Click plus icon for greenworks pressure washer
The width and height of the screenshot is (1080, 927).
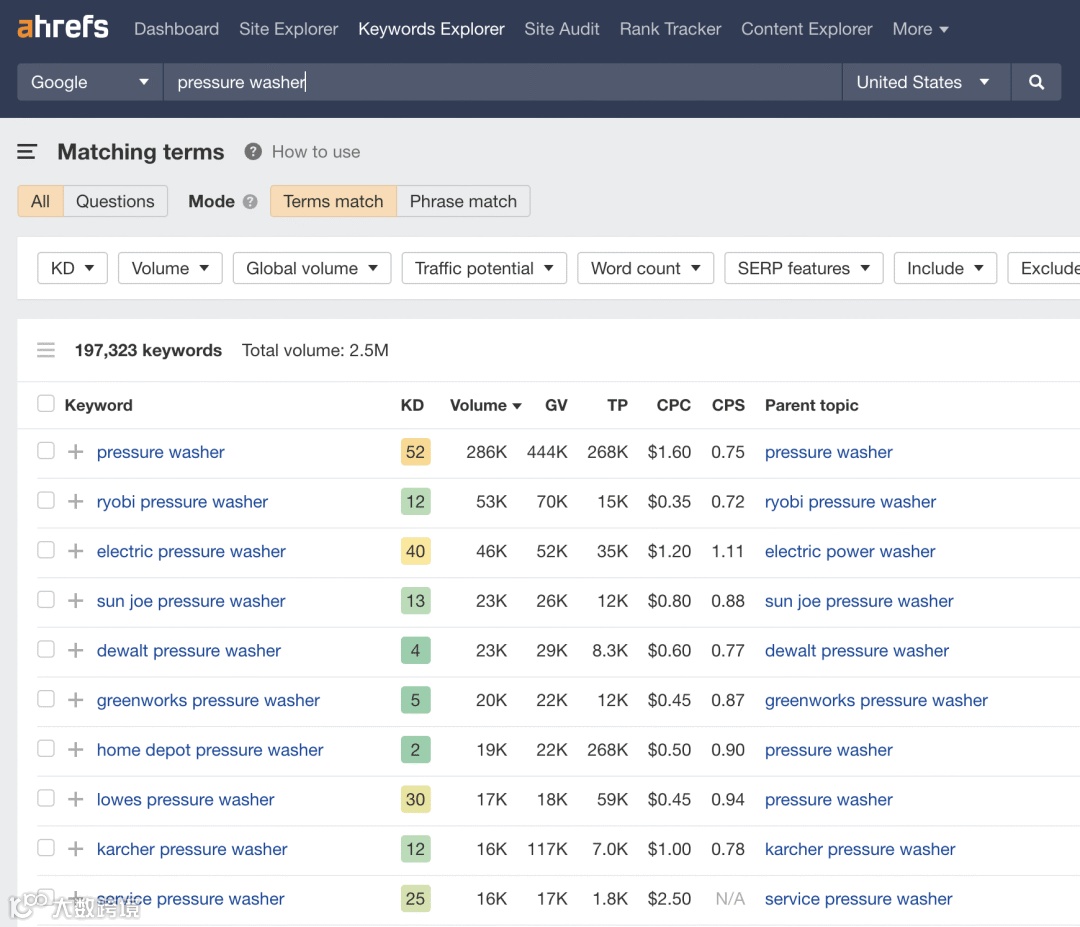(76, 700)
